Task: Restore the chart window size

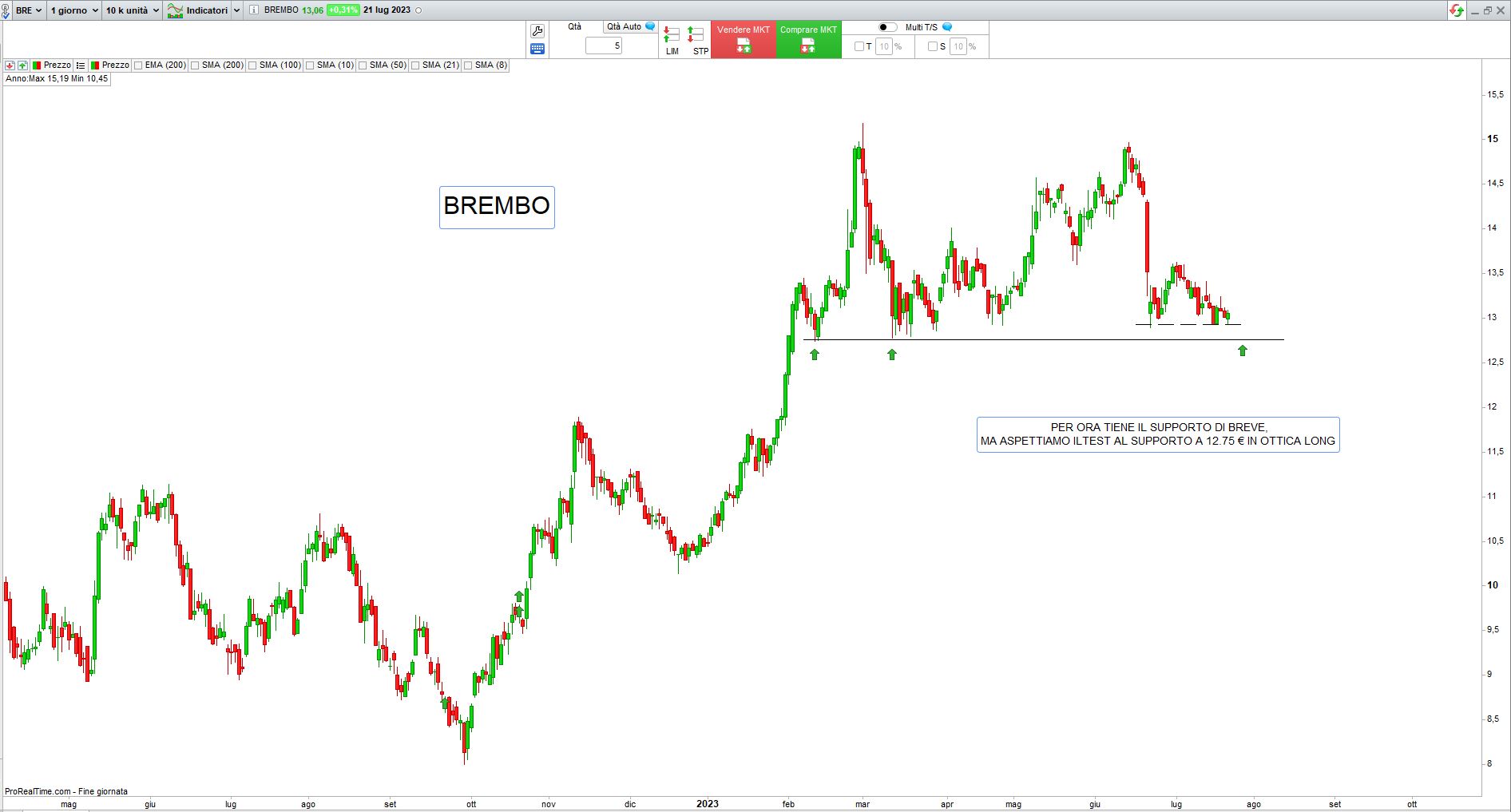Action: [x=1488, y=10]
